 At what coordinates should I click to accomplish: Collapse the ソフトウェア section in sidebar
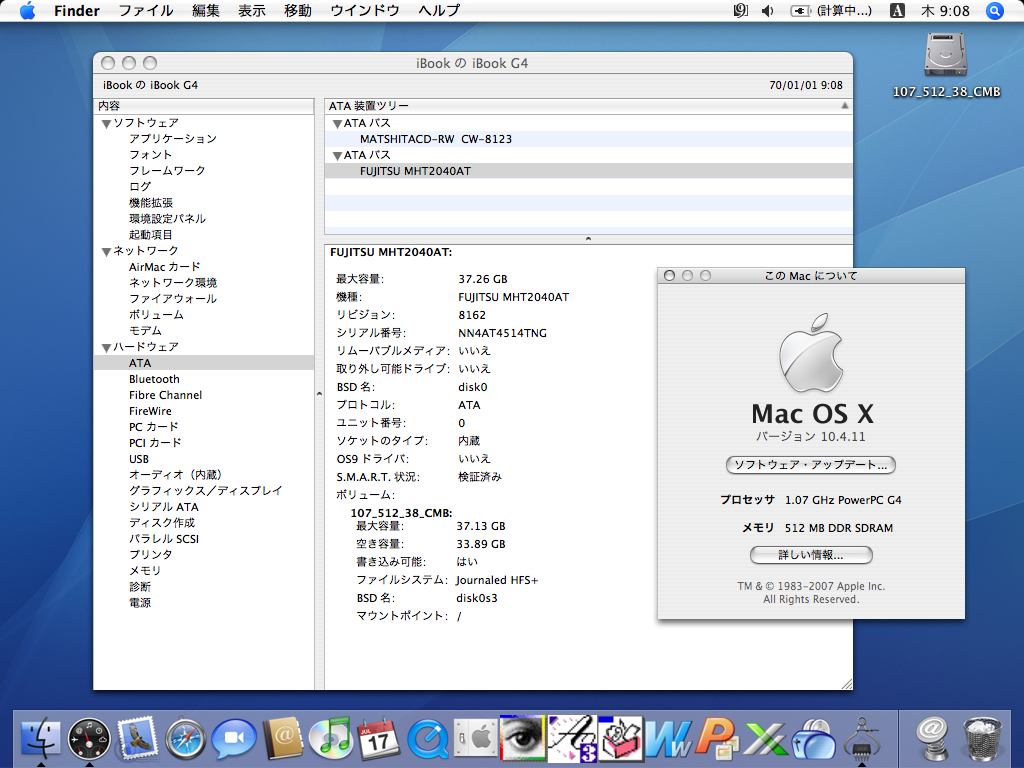click(106, 123)
